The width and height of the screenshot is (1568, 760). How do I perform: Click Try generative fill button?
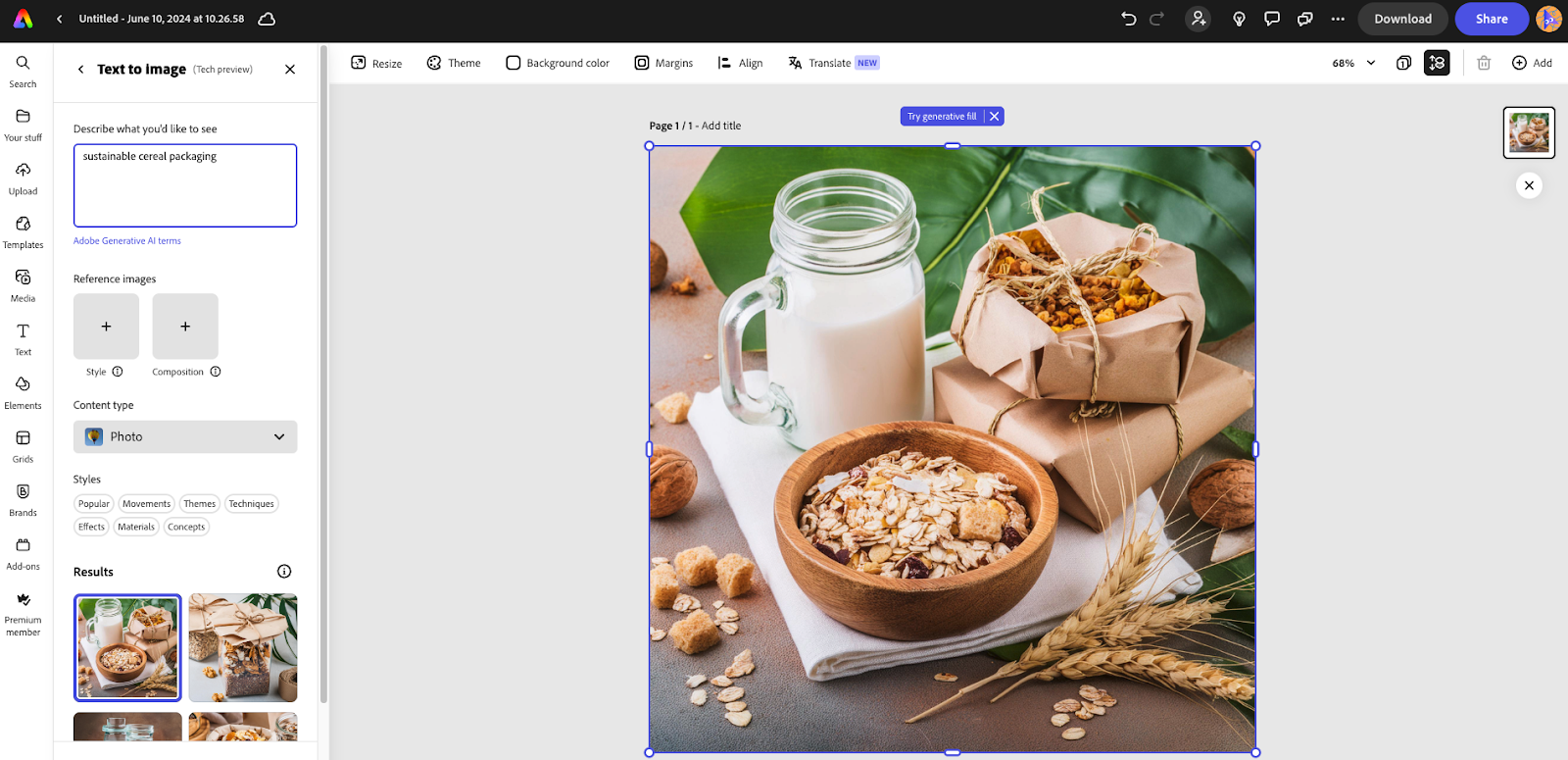coord(942,117)
